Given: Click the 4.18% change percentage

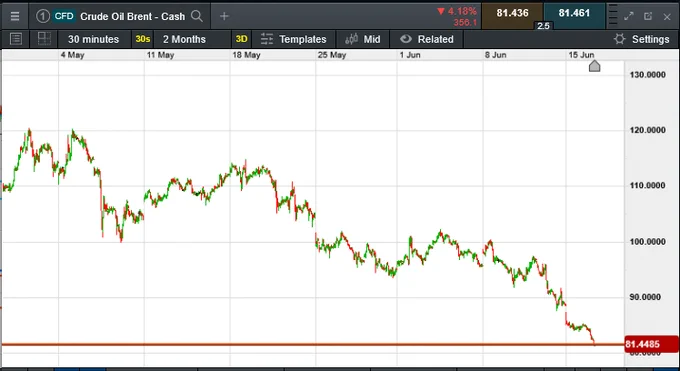Looking at the screenshot, I should (462, 11).
